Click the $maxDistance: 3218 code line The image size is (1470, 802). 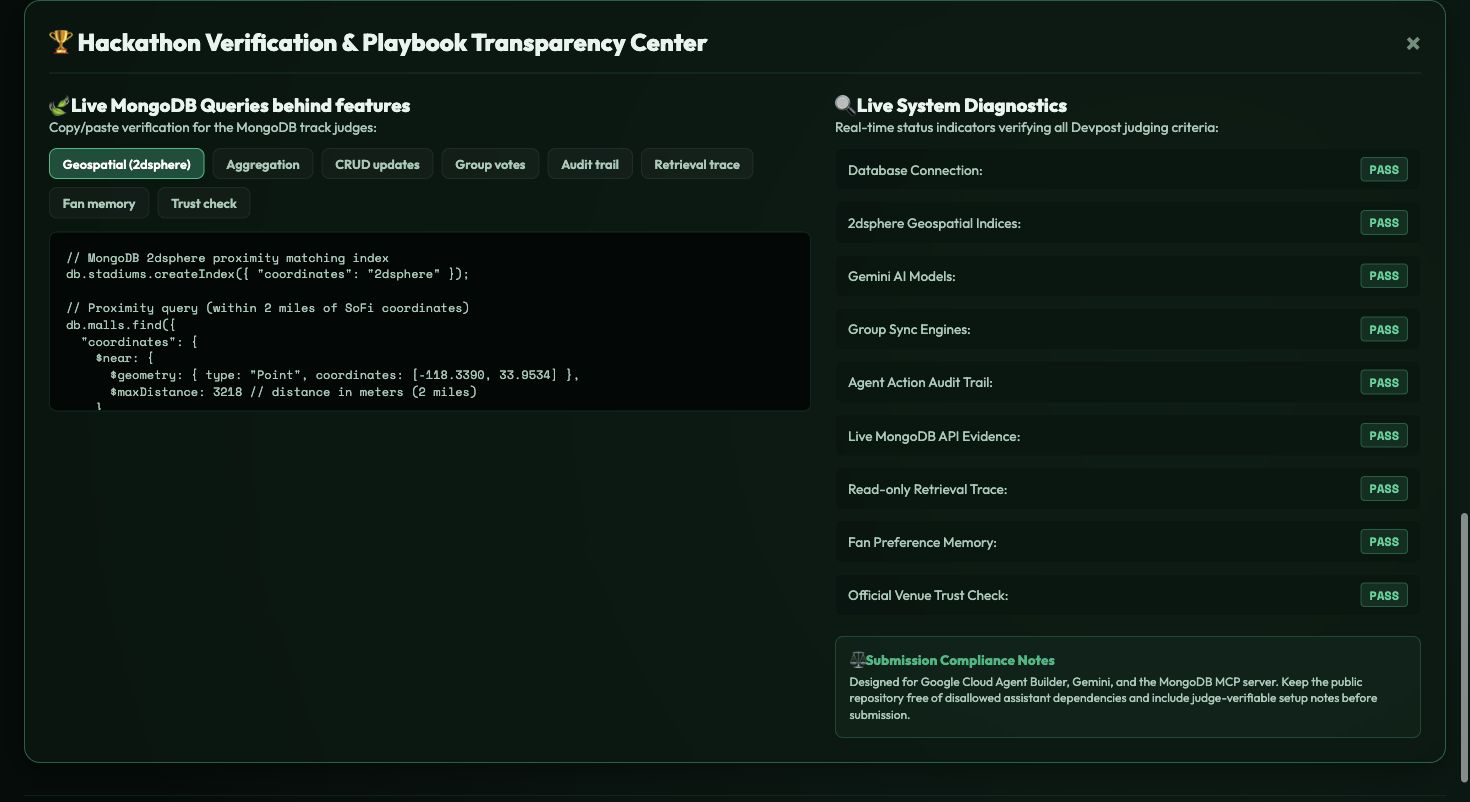point(293,392)
